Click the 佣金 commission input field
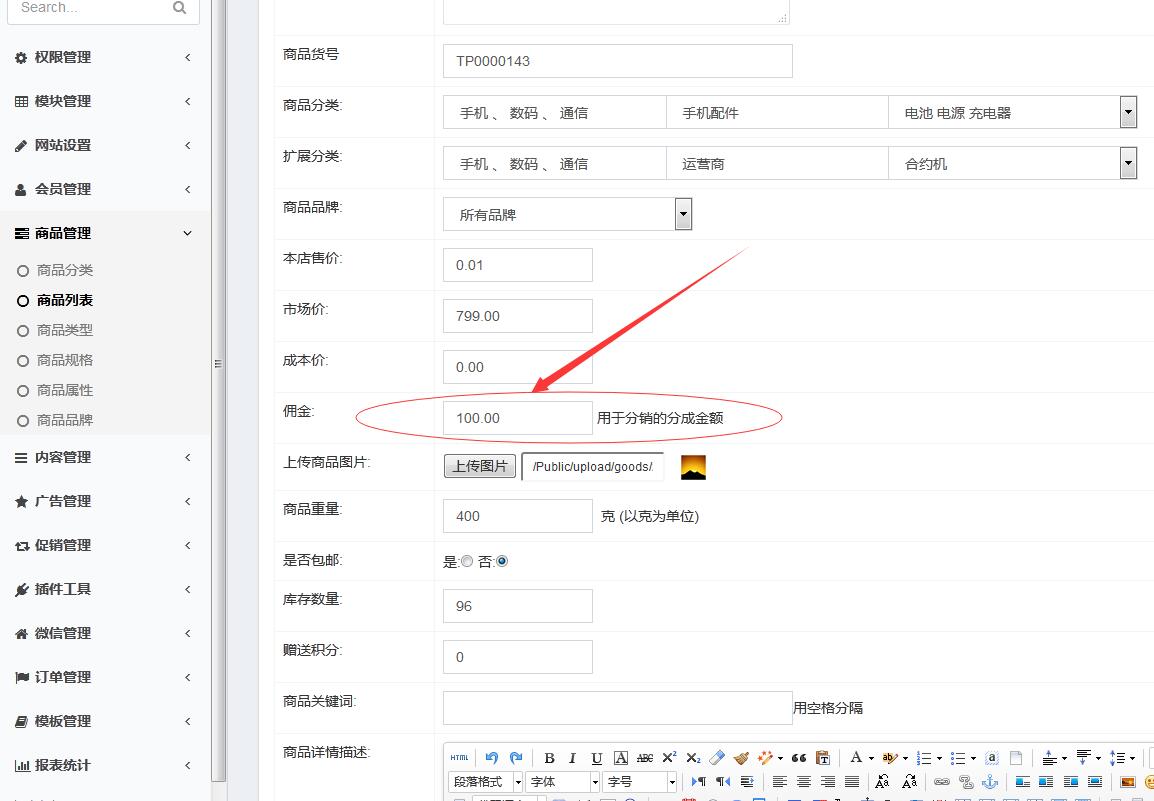This screenshot has height=801, width=1154. (x=517, y=418)
